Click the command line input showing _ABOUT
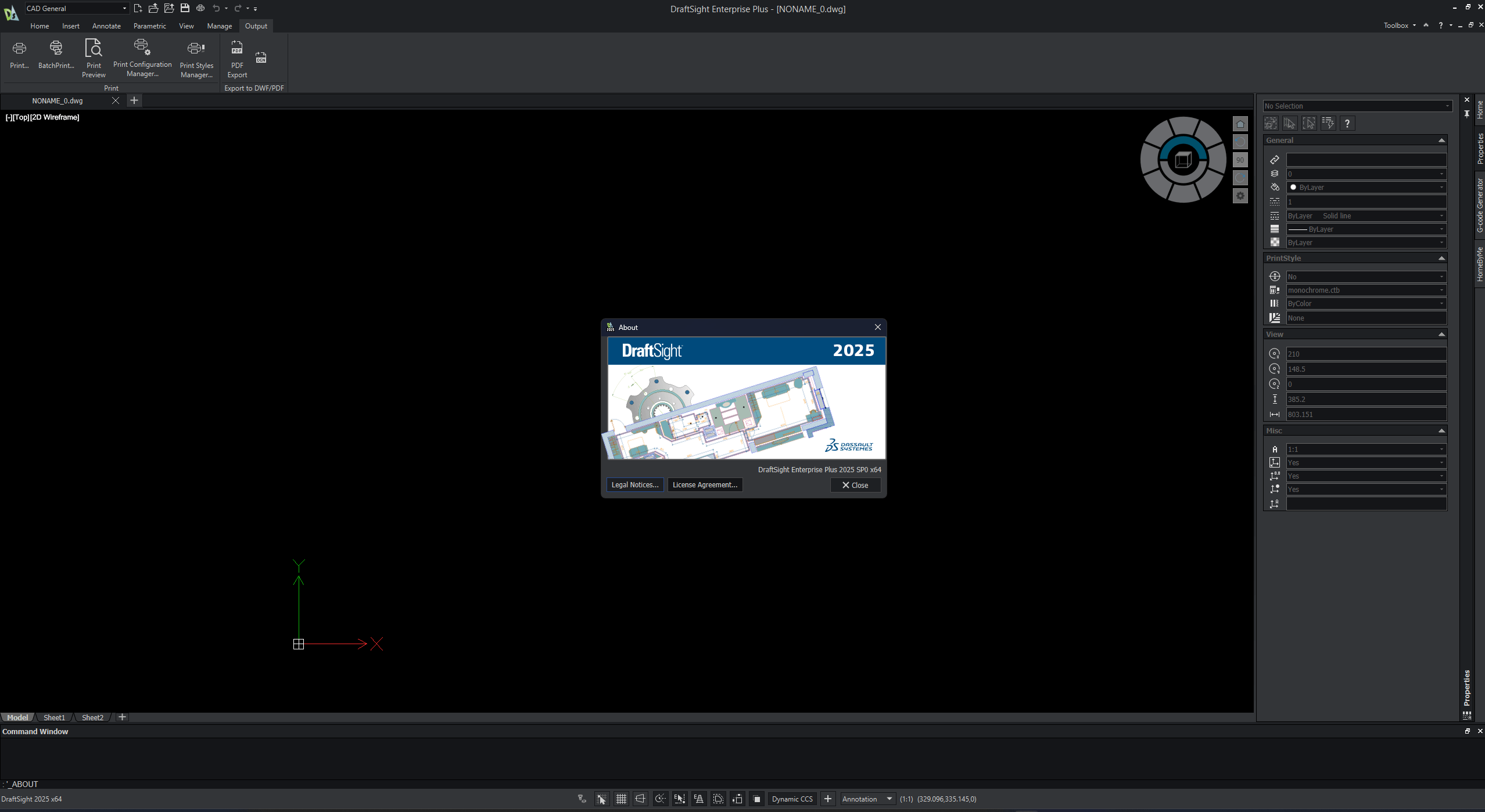Viewport: 1485px width, 812px height. [x=742, y=784]
